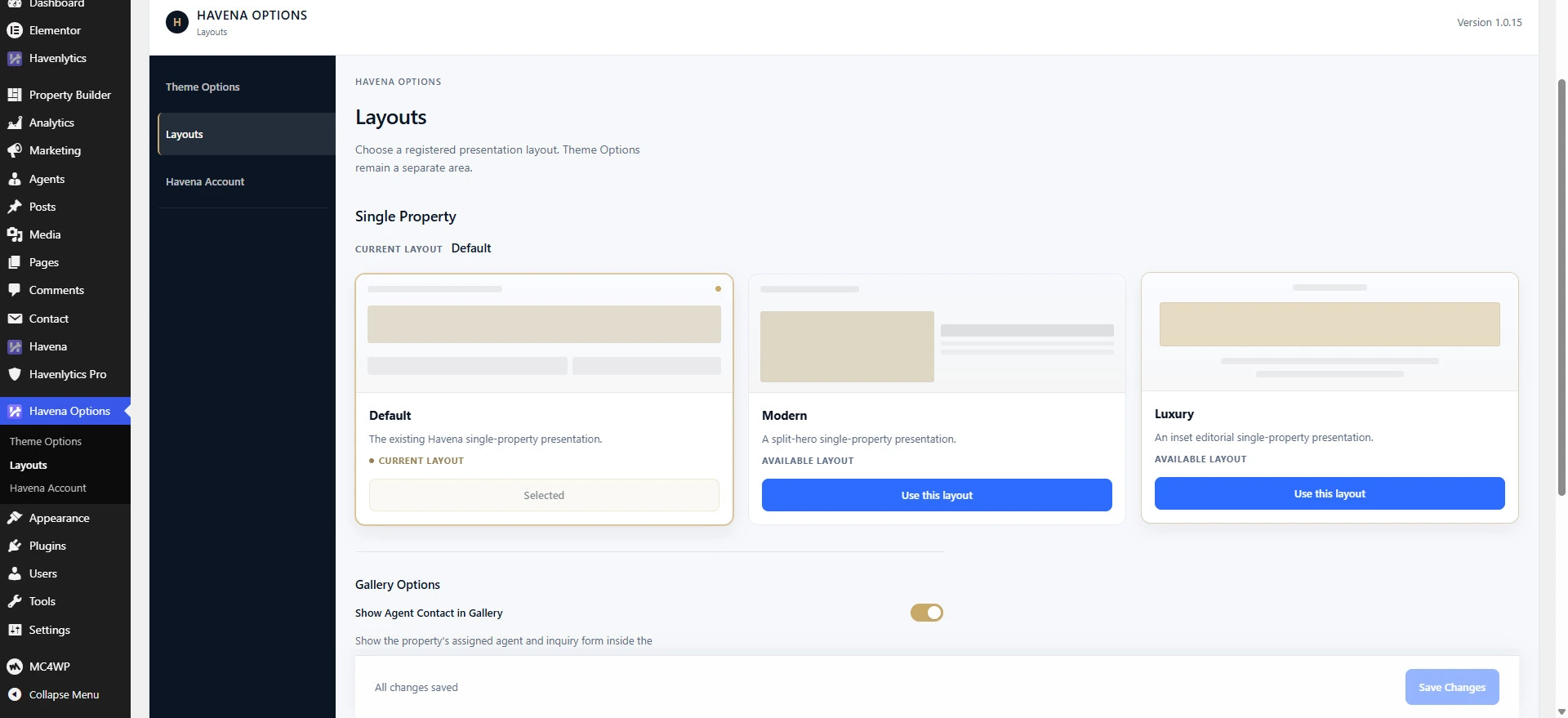Click the Comments bubble icon
This screenshot has width=1568, height=718.
(x=15, y=290)
